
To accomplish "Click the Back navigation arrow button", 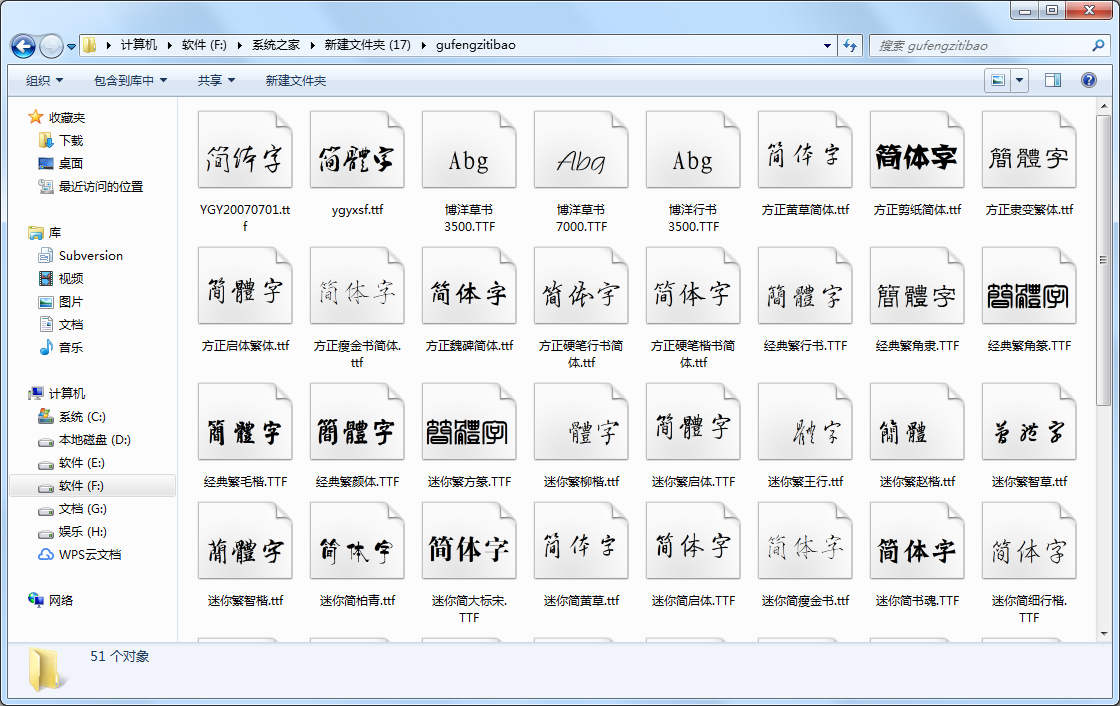I will click(24, 46).
